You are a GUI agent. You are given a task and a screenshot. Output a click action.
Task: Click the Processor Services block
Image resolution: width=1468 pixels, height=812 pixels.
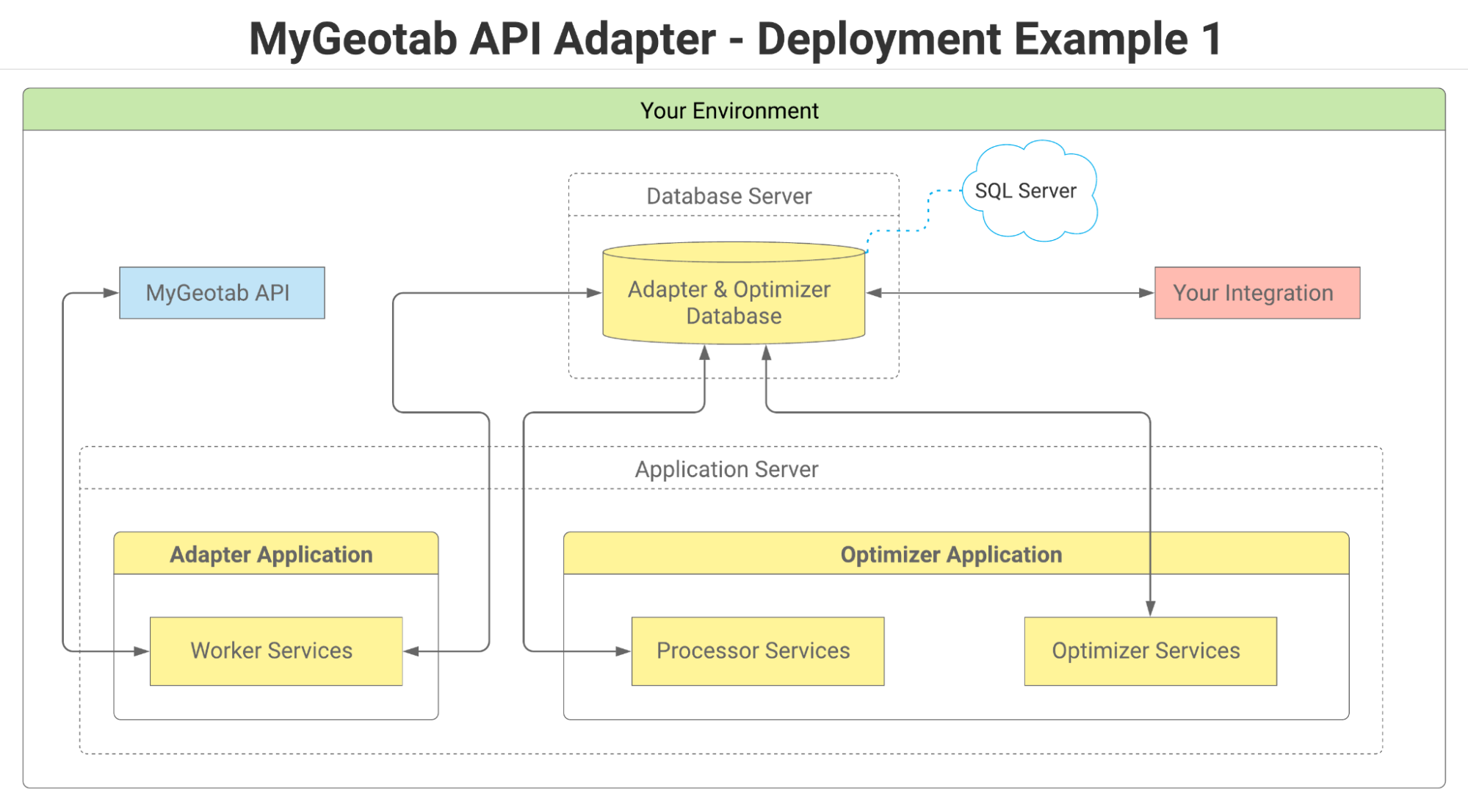coord(756,650)
